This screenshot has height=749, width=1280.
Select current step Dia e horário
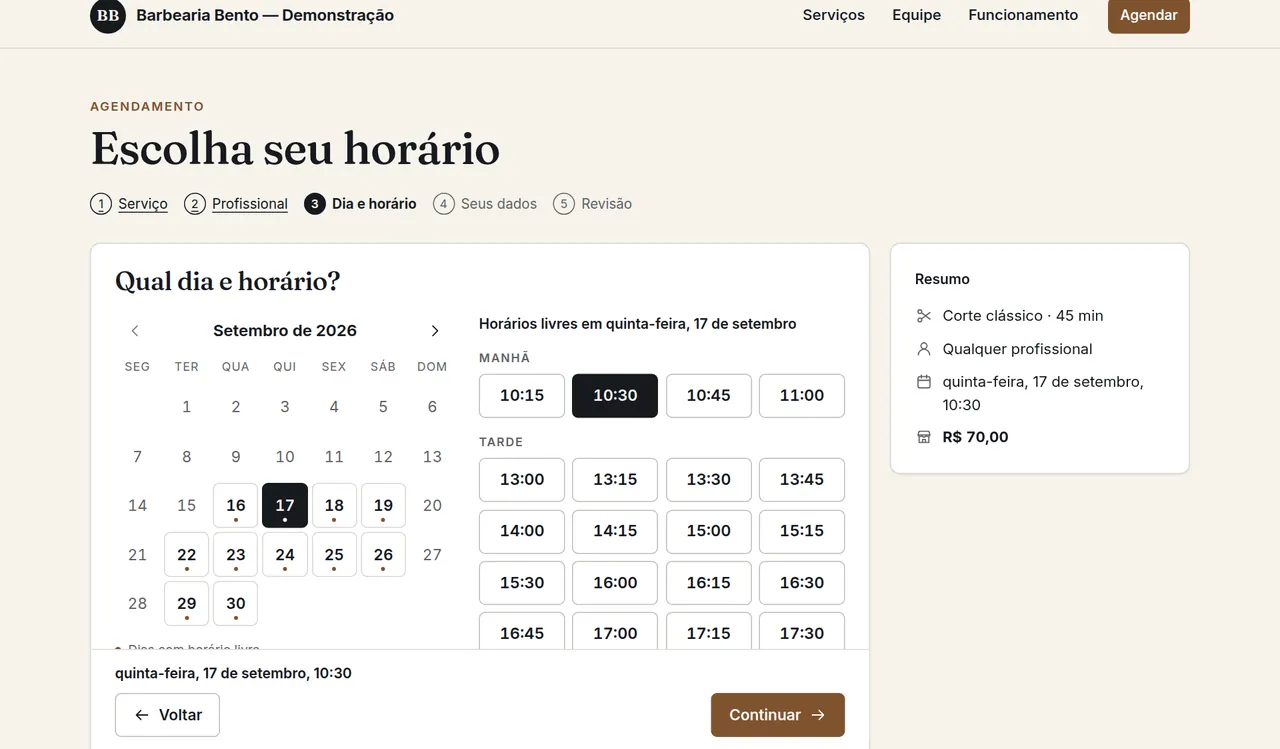pos(360,204)
